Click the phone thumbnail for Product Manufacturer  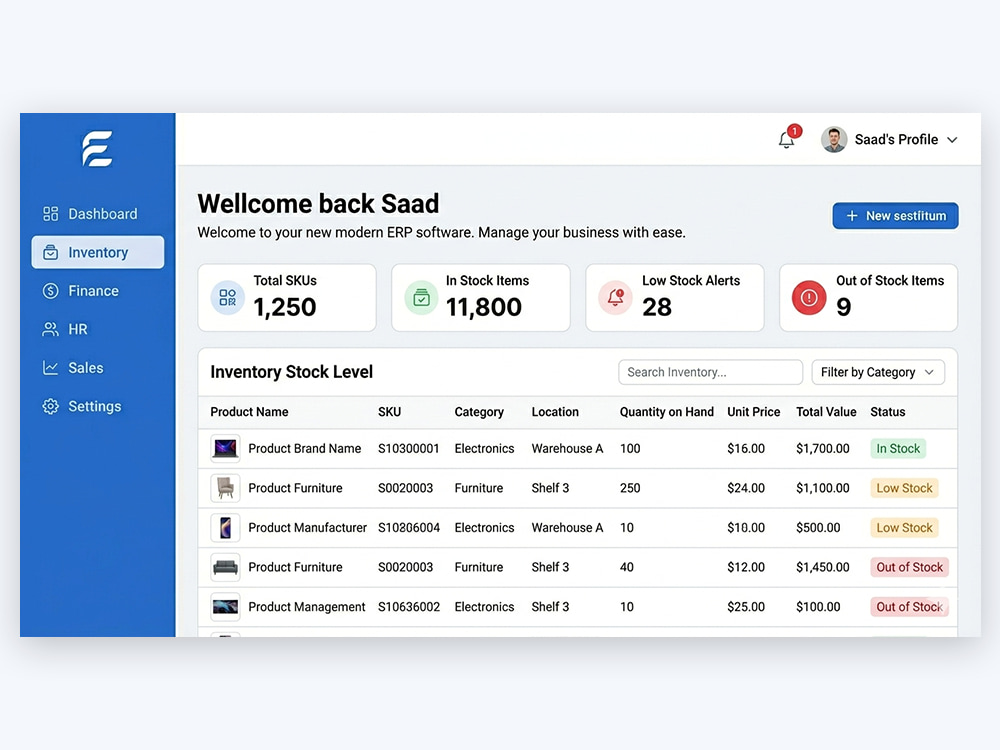pyautogui.click(x=225, y=527)
